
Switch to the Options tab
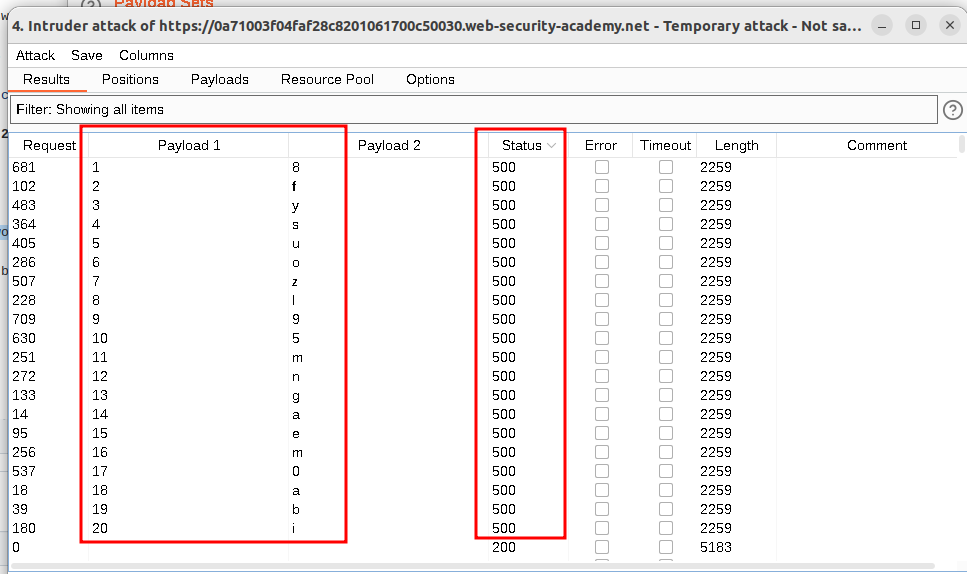[430, 80]
